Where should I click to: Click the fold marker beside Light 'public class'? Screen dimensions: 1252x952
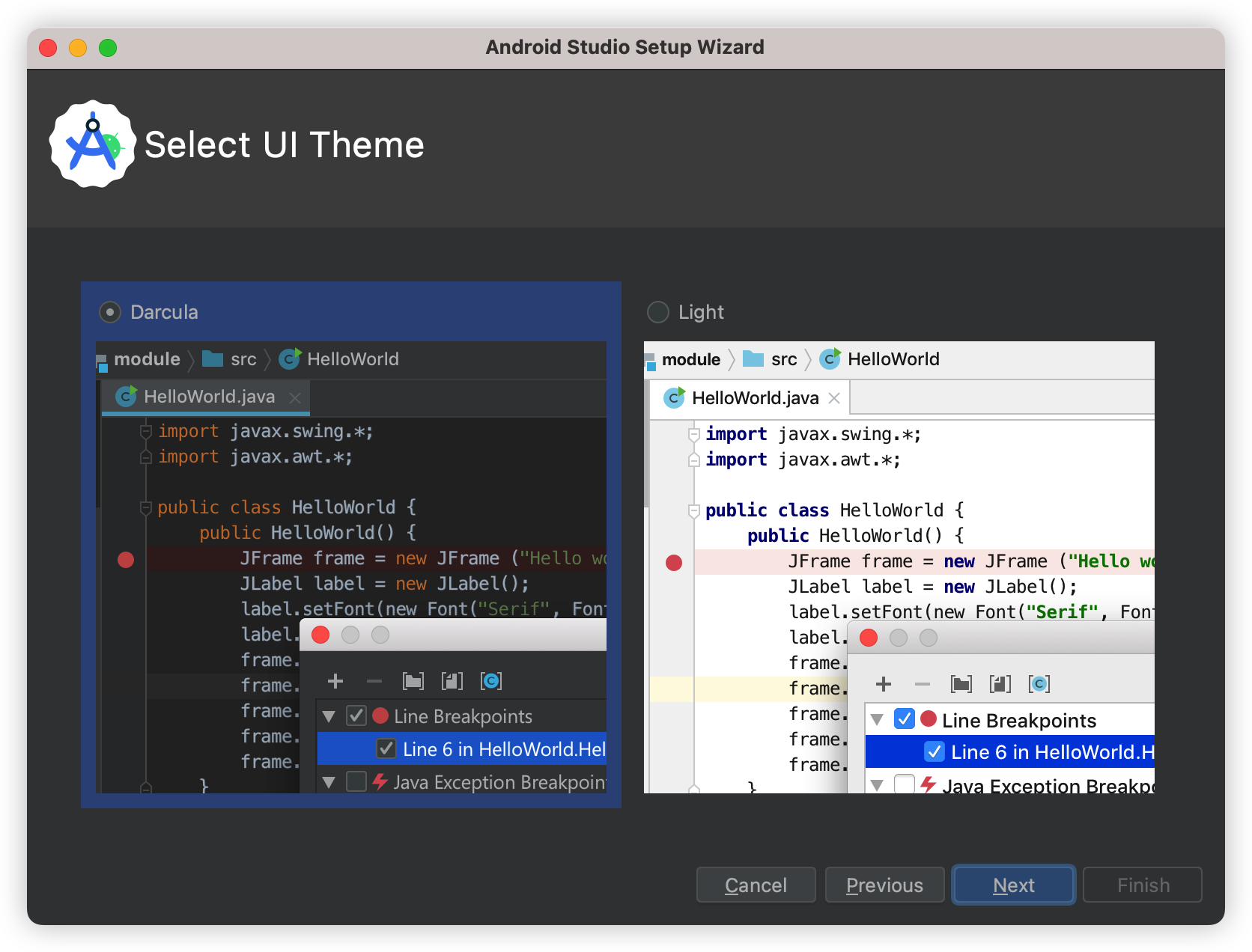tap(694, 511)
